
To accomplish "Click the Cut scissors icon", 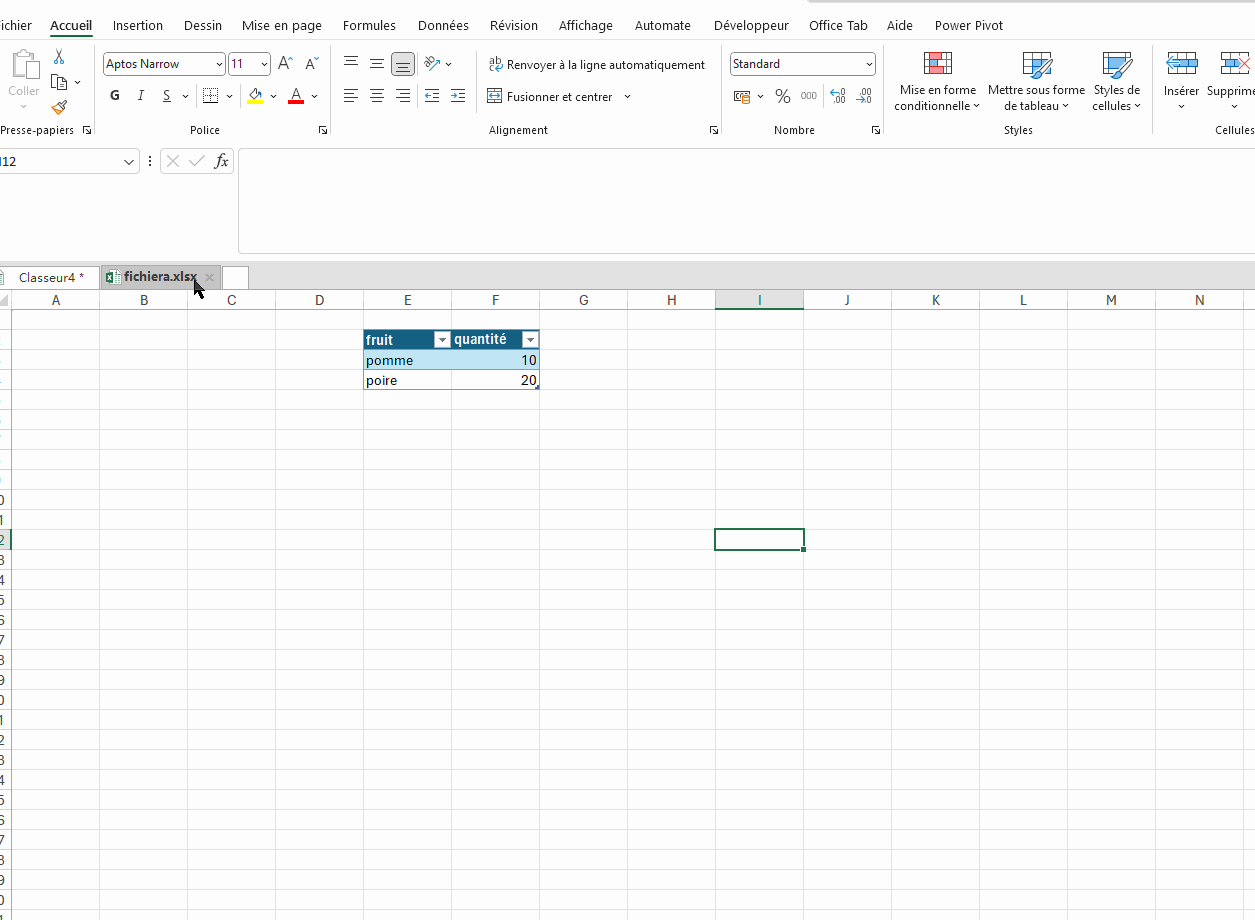I will 59,57.
